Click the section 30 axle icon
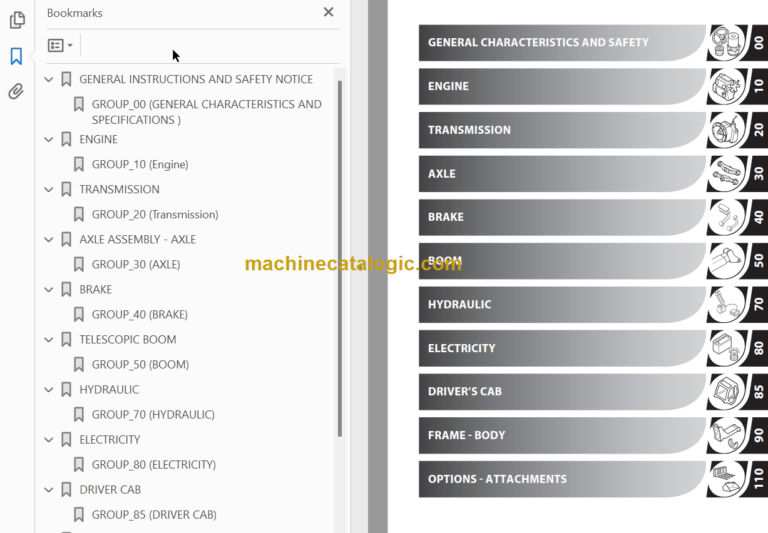768x533 pixels. pos(727,173)
